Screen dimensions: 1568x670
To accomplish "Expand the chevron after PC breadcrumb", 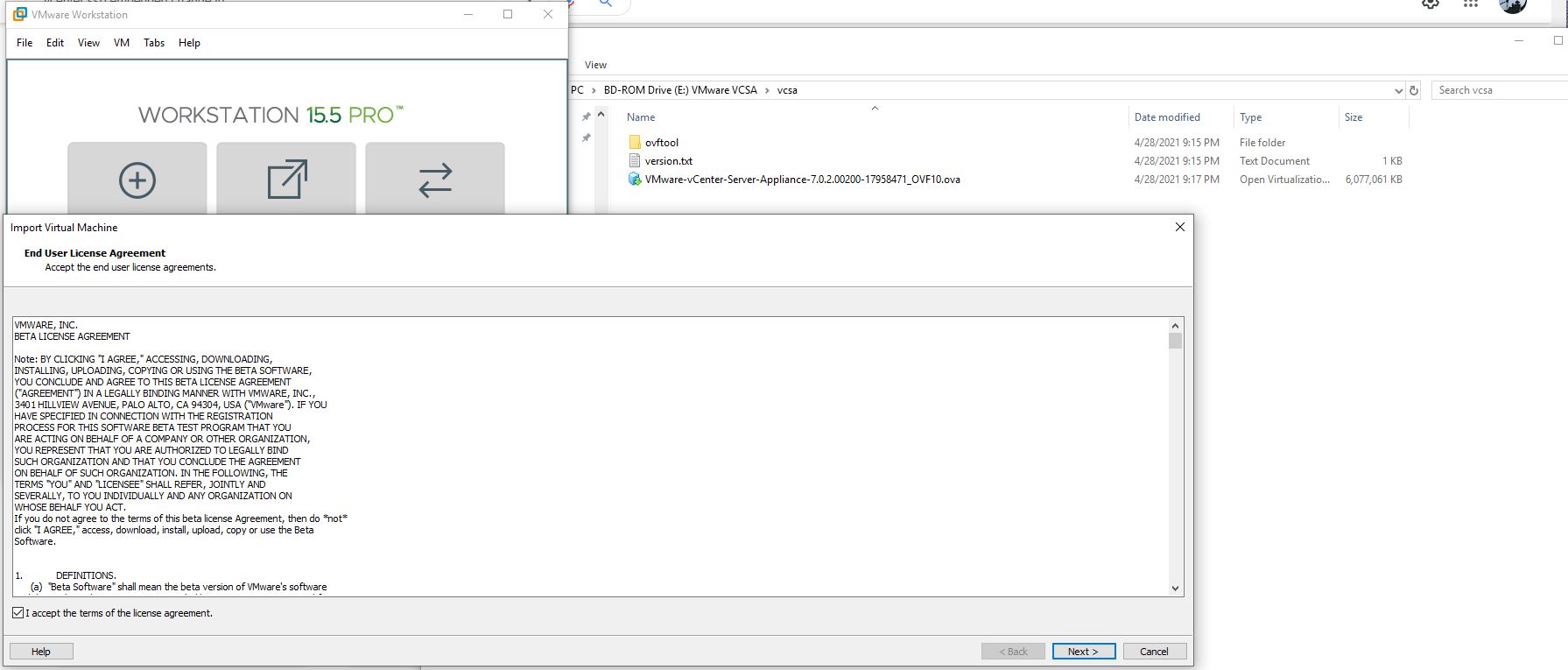I will coord(594,90).
